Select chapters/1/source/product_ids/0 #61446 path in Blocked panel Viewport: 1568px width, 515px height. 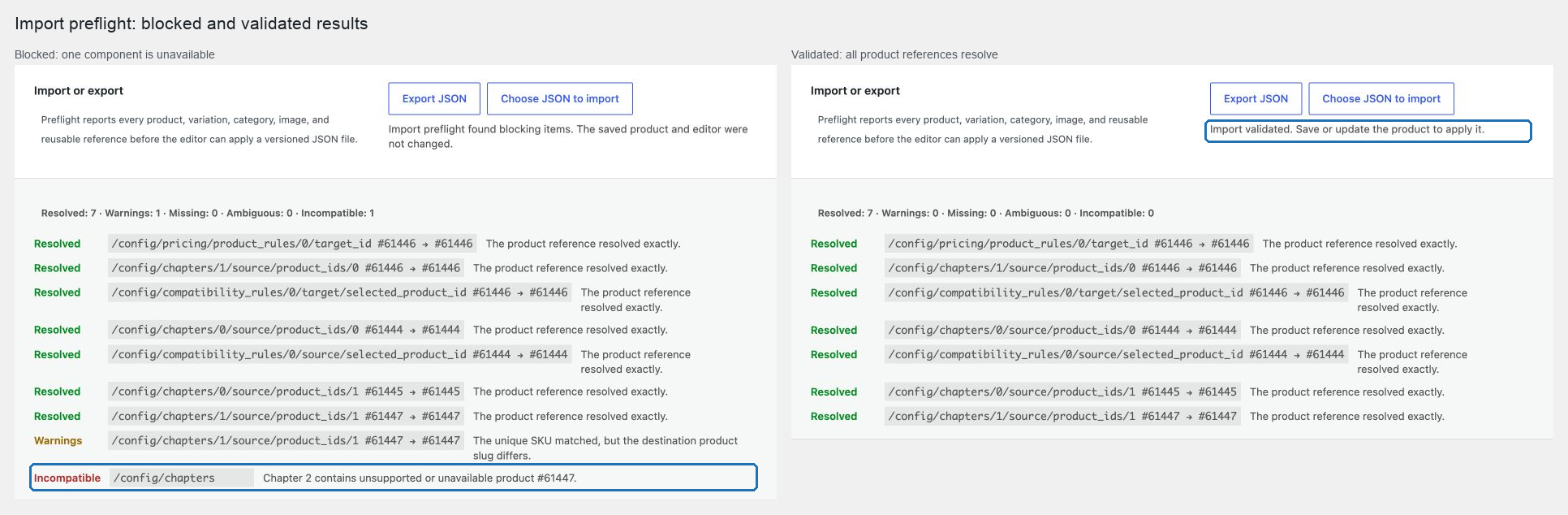click(x=286, y=268)
